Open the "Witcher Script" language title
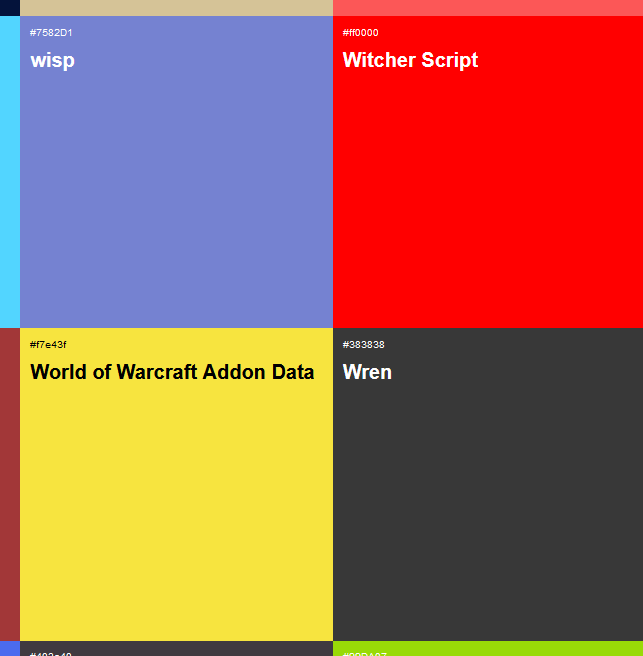The width and height of the screenshot is (643, 656). pos(410,60)
